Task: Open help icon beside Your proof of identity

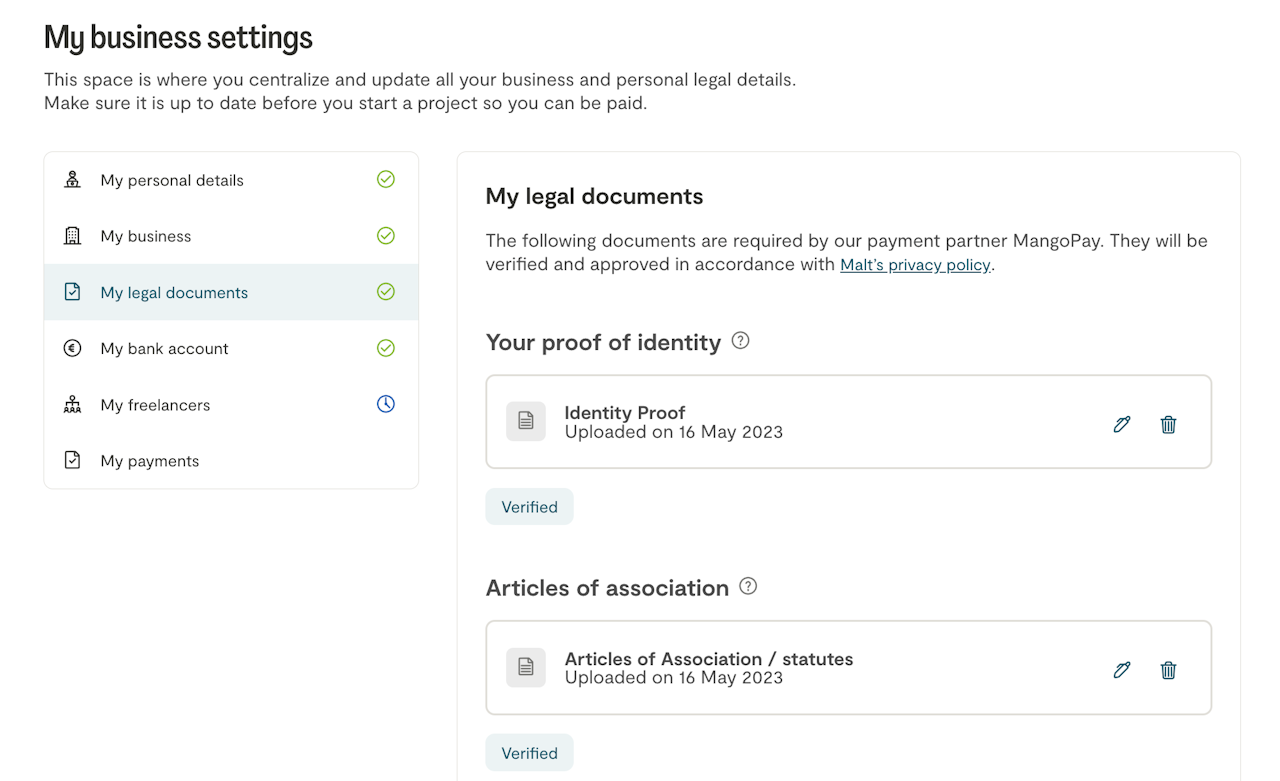Action: point(740,341)
